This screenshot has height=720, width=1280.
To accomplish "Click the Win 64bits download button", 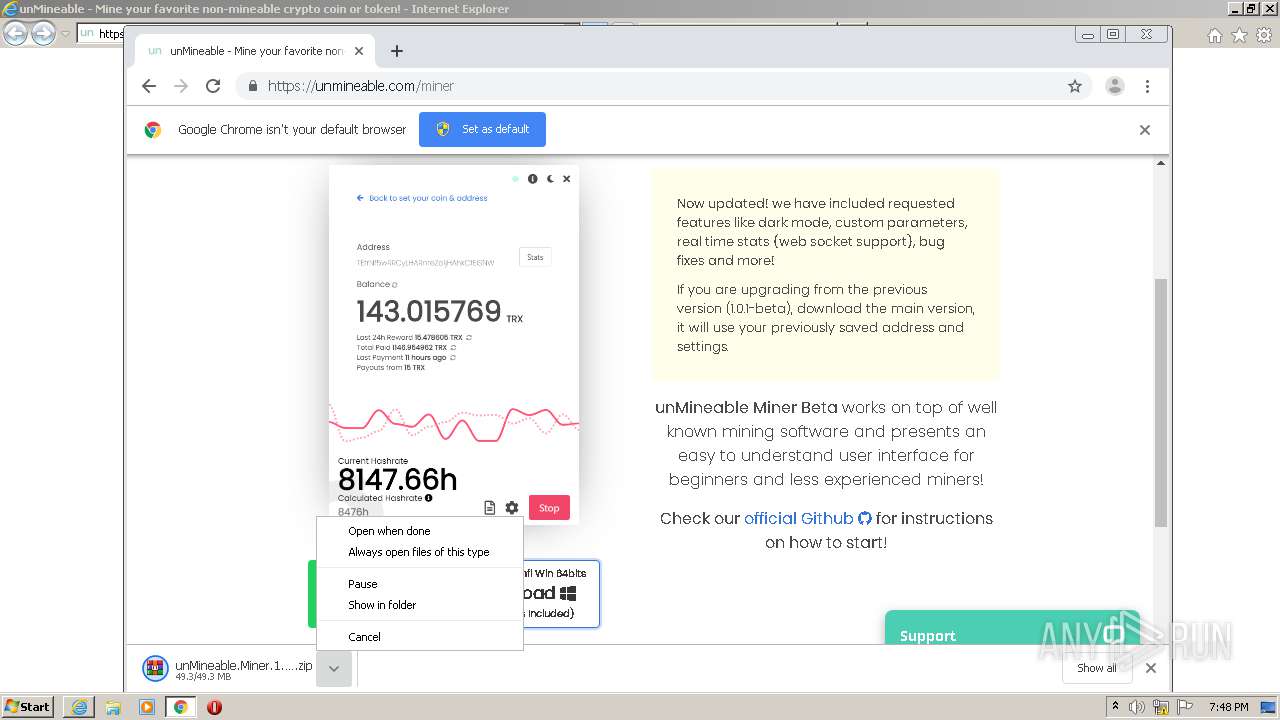I will (561, 593).
